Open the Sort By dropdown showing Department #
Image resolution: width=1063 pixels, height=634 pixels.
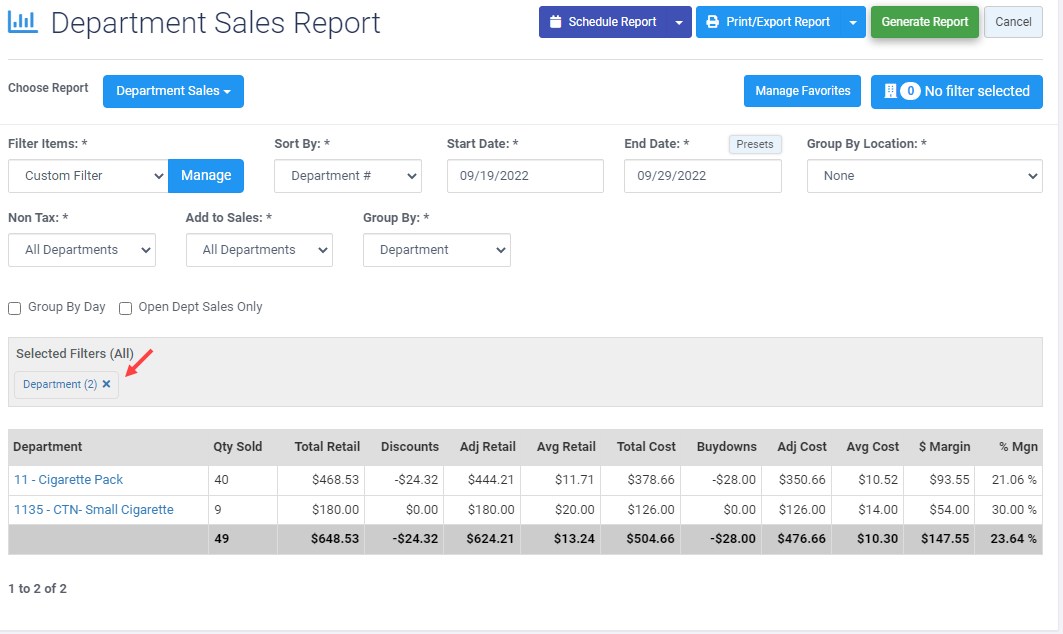(347, 176)
